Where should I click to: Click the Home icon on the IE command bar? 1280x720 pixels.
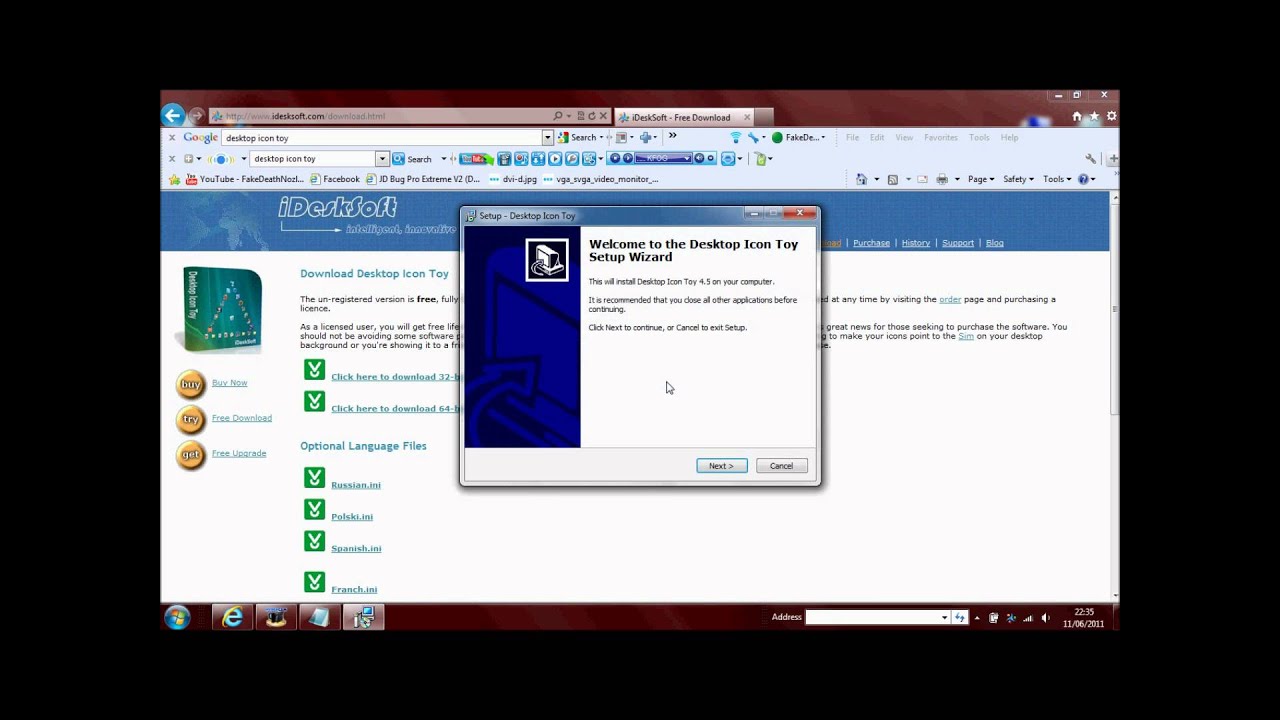click(862, 178)
